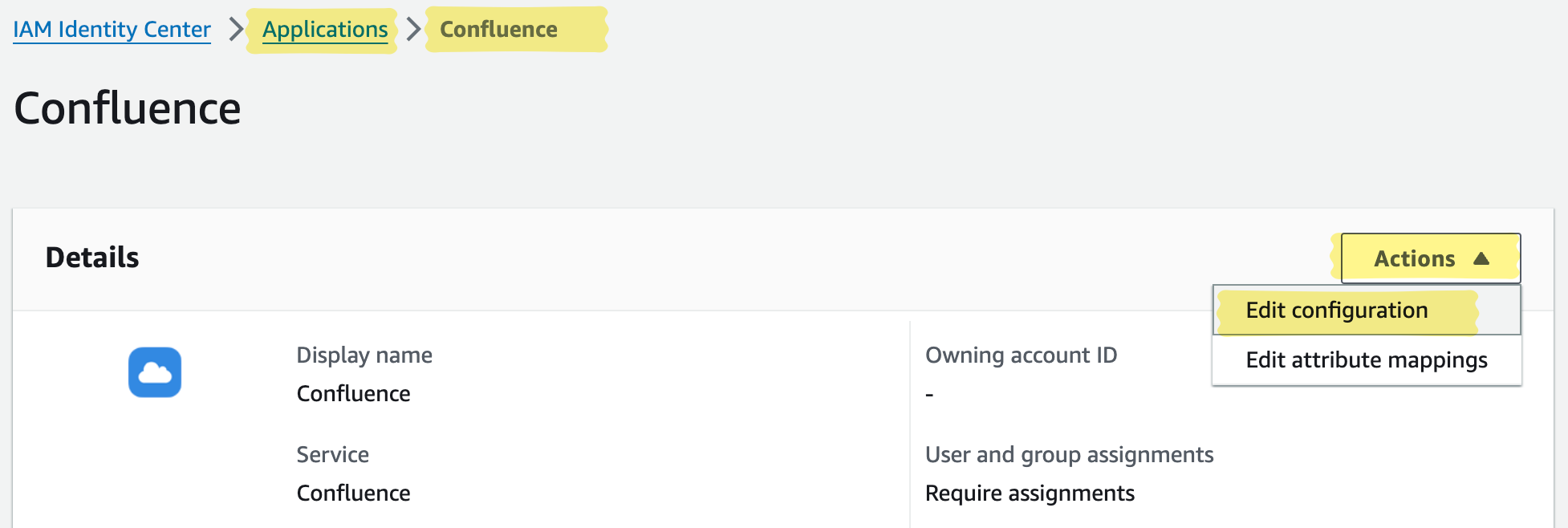Navigate to IAM Identity Center via breadcrumb
The width and height of the screenshot is (1568, 528).
(x=111, y=29)
